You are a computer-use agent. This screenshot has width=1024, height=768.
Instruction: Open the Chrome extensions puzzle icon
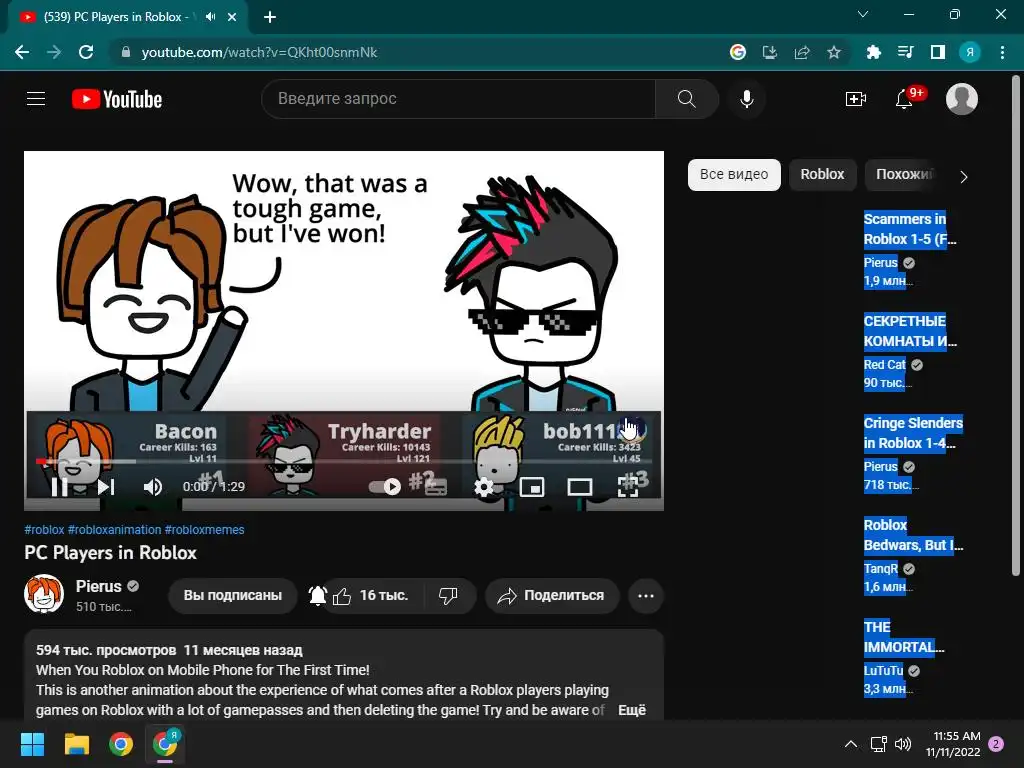click(873, 52)
